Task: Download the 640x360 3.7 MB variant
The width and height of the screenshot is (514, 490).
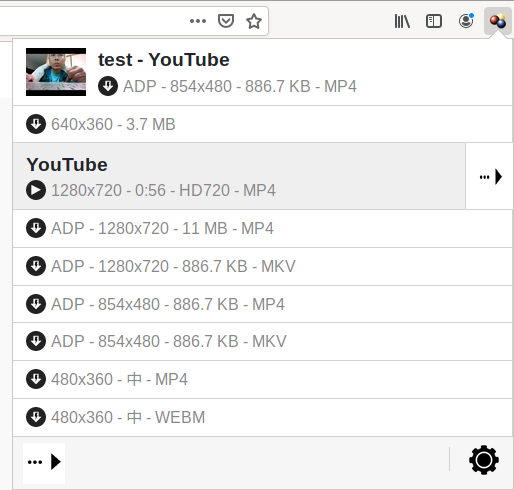Action: coord(262,124)
